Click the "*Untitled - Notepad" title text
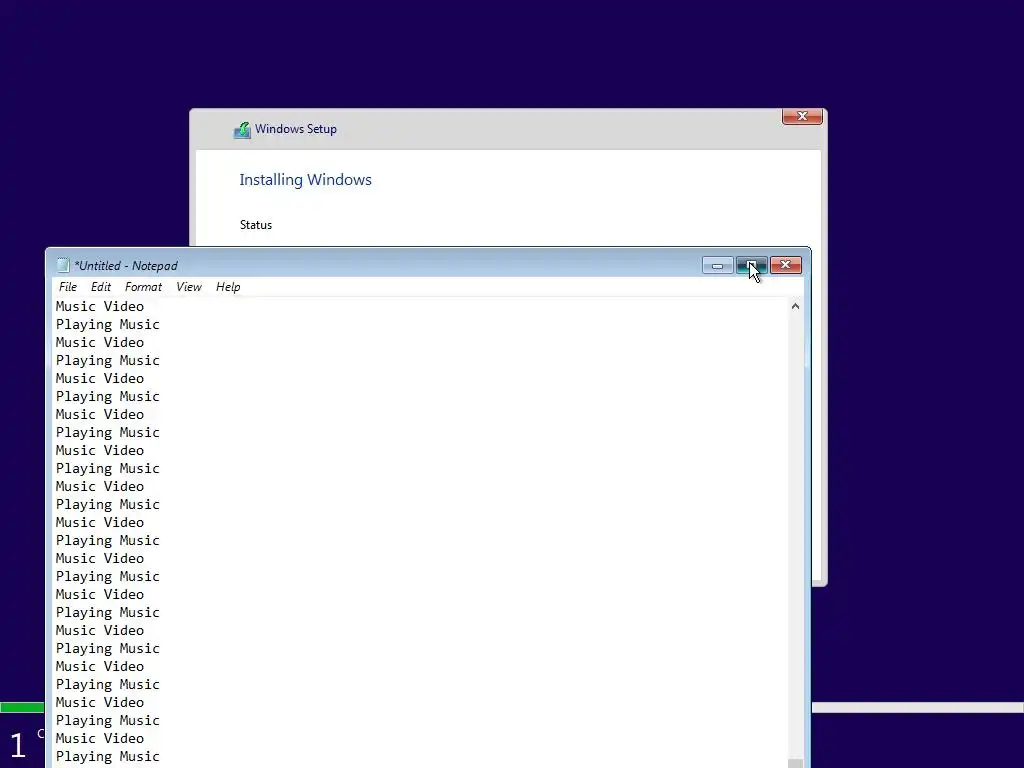This screenshot has height=768, width=1024. tap(126, 266)
